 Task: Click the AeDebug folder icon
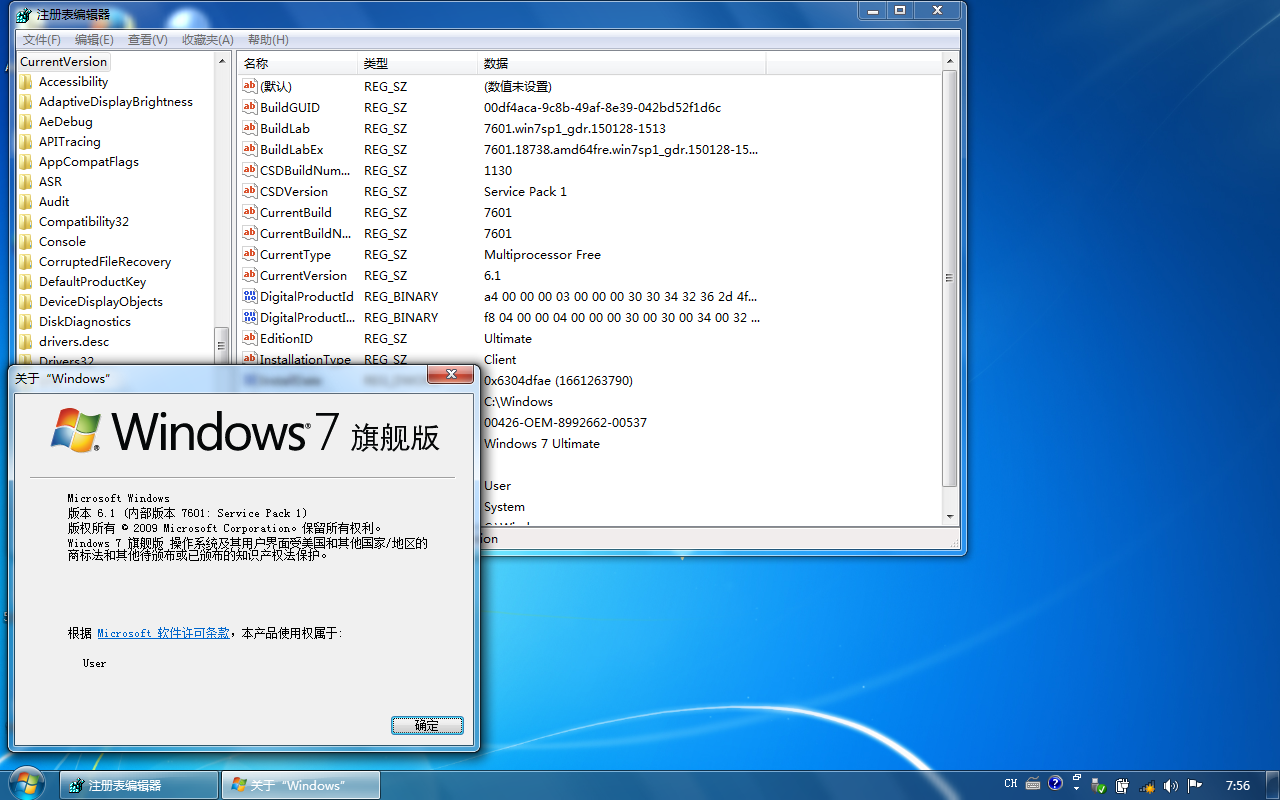26,122
